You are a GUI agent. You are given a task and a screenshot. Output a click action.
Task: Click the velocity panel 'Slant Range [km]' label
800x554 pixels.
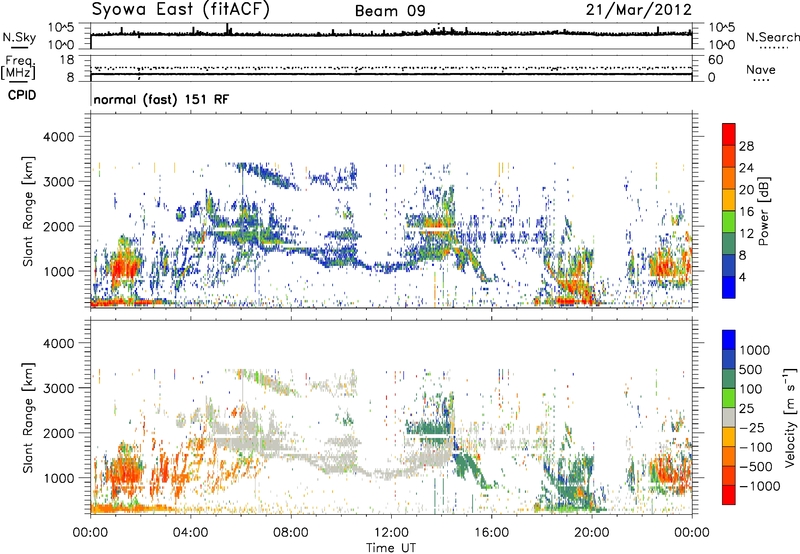tap(28, 418)
